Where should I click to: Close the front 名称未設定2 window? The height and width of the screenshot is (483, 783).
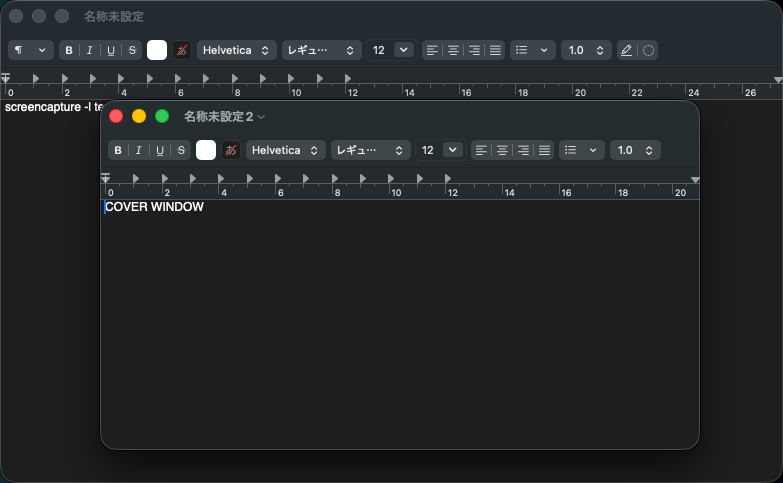pos(116,116)
